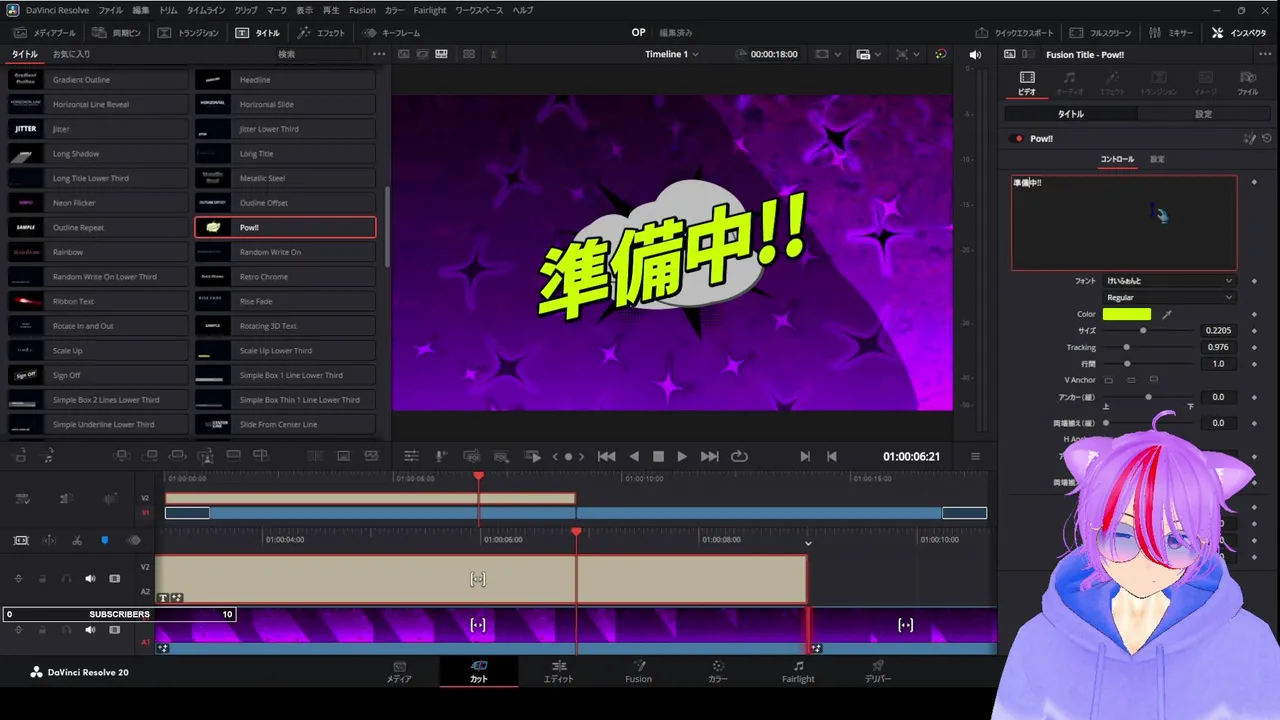Open the Timeline 1 dropdown

pos(671,54)
